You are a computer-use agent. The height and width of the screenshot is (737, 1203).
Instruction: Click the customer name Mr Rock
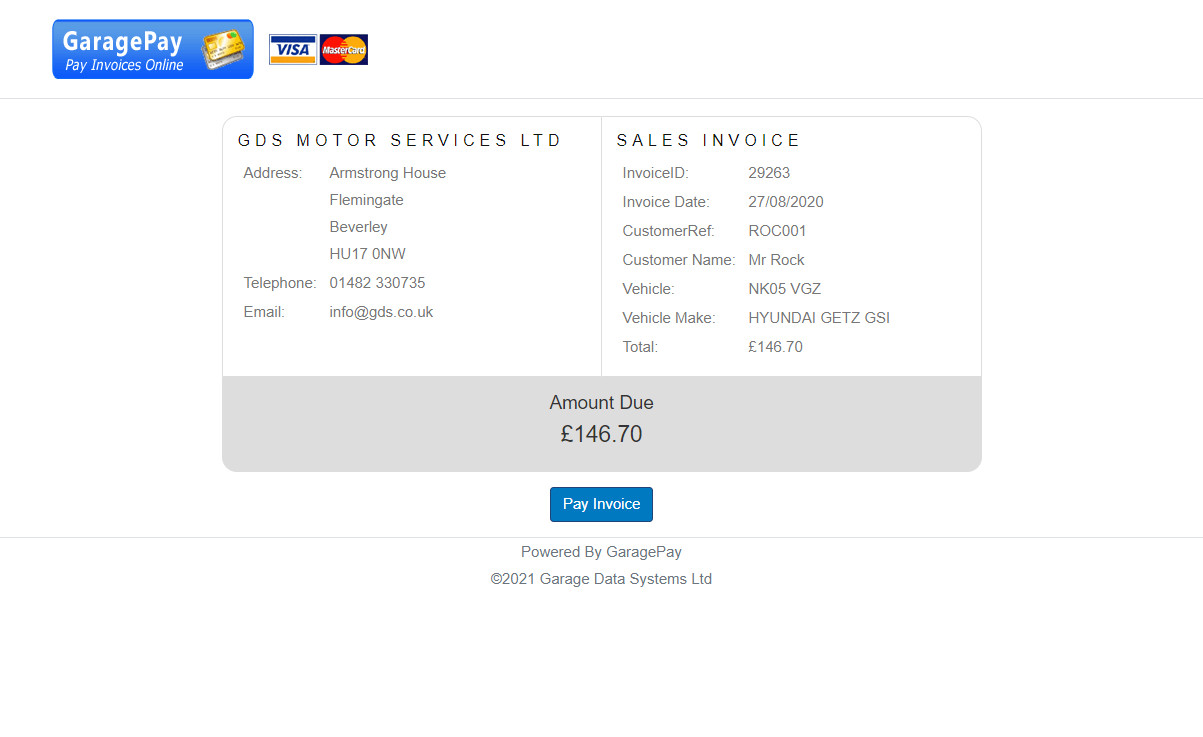click(x=776, y=260)
